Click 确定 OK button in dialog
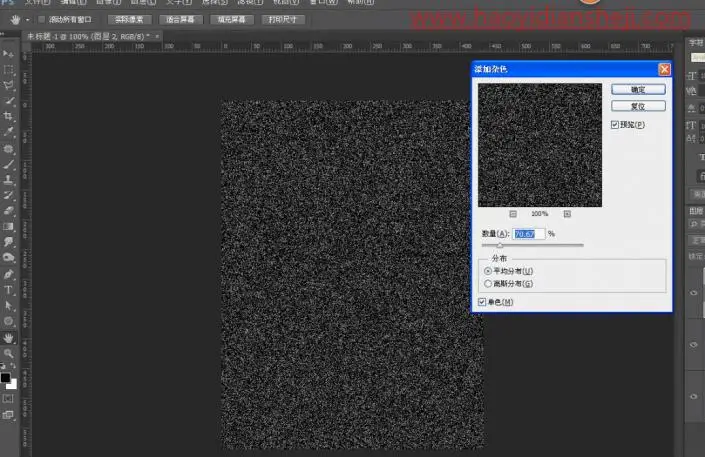 click(638, 90)
